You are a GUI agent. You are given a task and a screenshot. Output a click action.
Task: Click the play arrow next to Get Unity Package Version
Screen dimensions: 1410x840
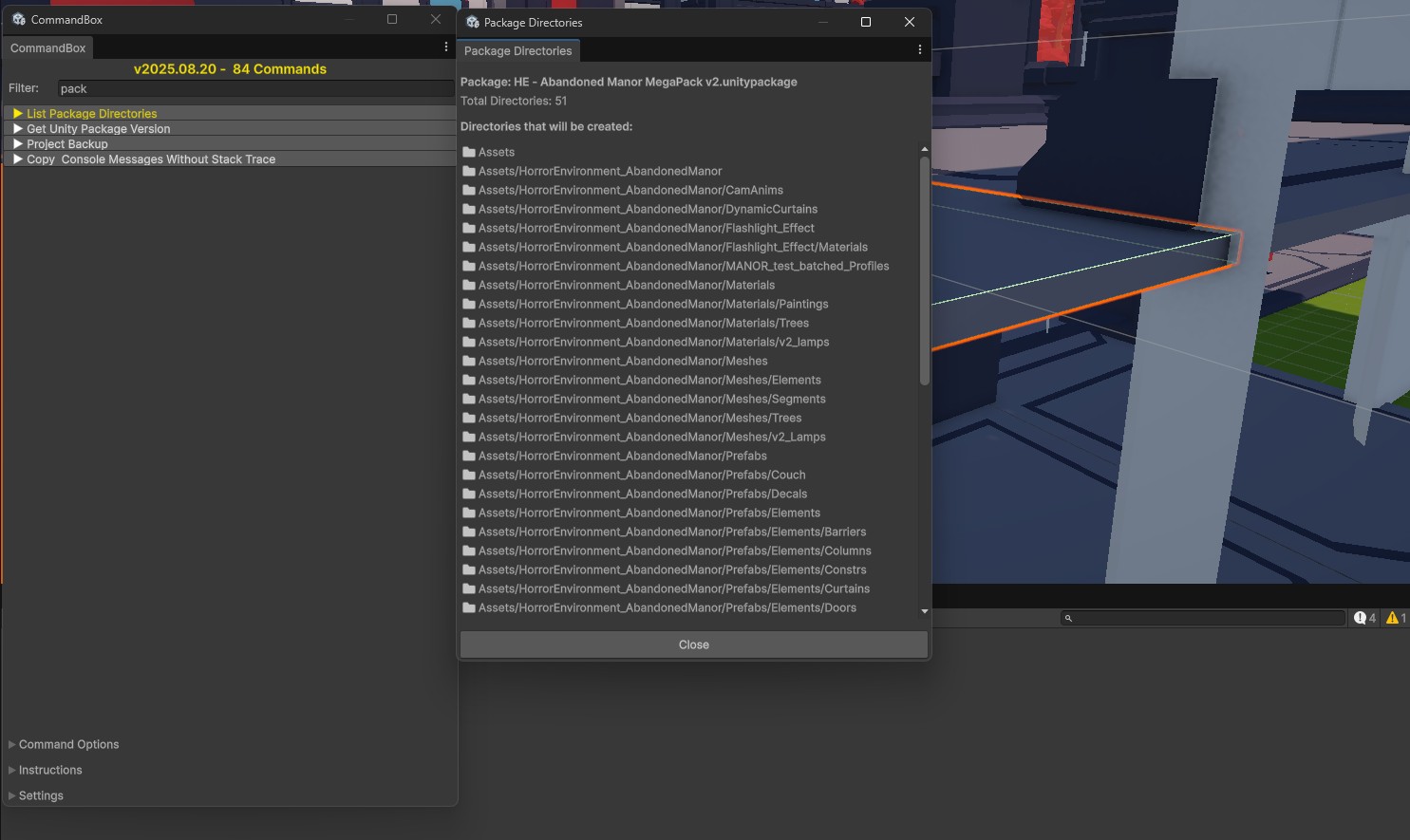coord(18,129)
